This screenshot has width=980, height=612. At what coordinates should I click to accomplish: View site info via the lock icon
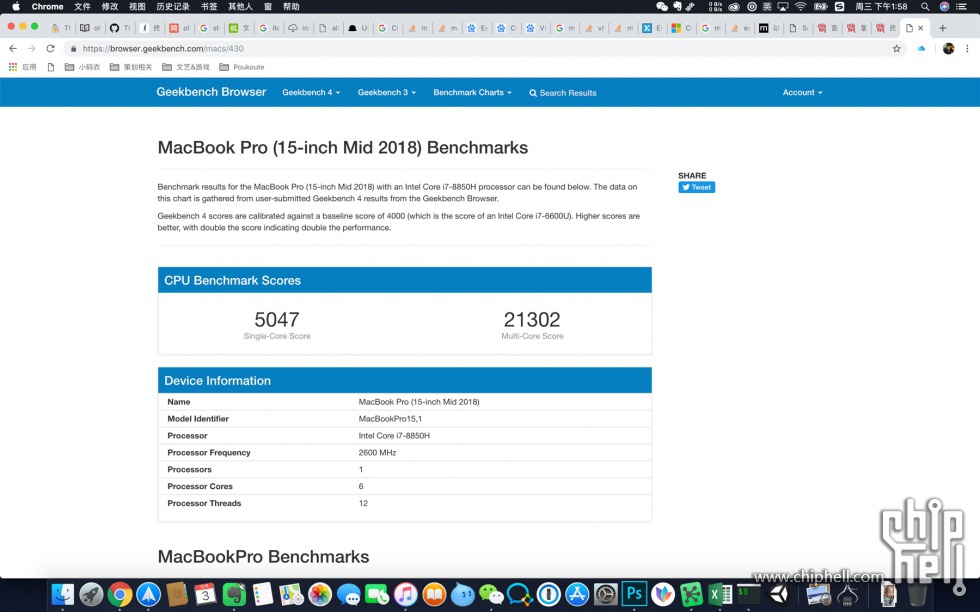tap(74, 48)
